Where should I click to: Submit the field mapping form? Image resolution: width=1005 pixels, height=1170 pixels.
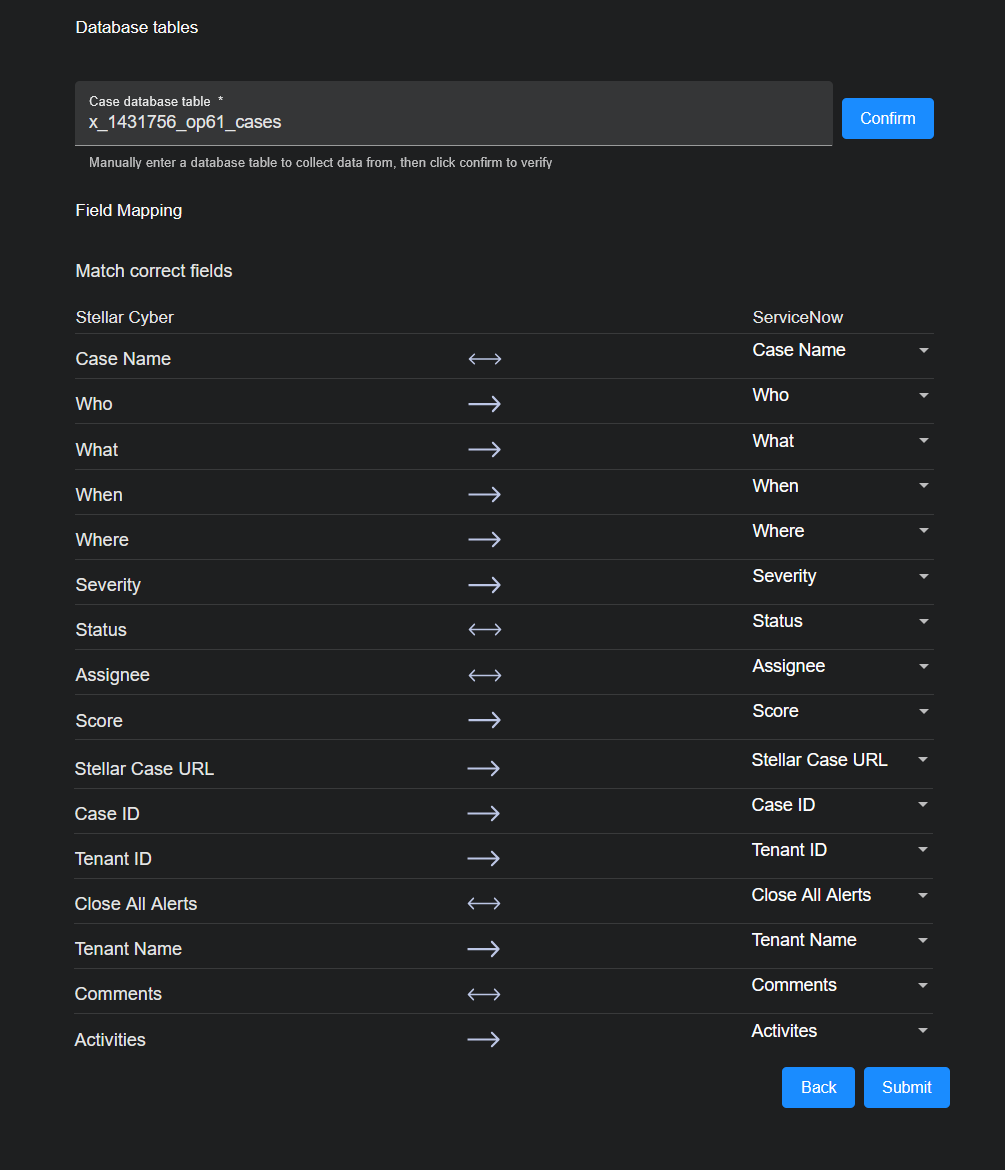906,1087
